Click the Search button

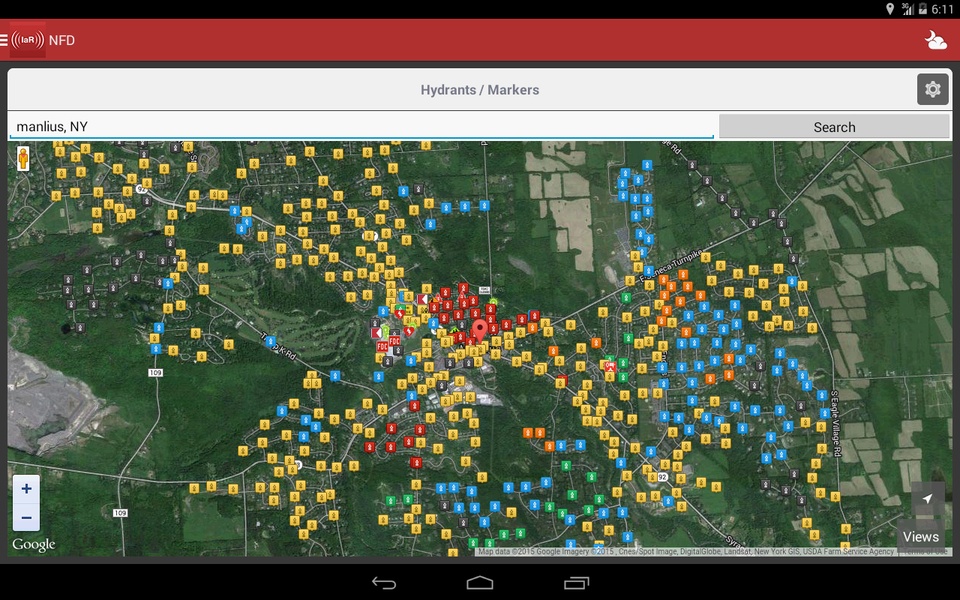pos(834,127)
